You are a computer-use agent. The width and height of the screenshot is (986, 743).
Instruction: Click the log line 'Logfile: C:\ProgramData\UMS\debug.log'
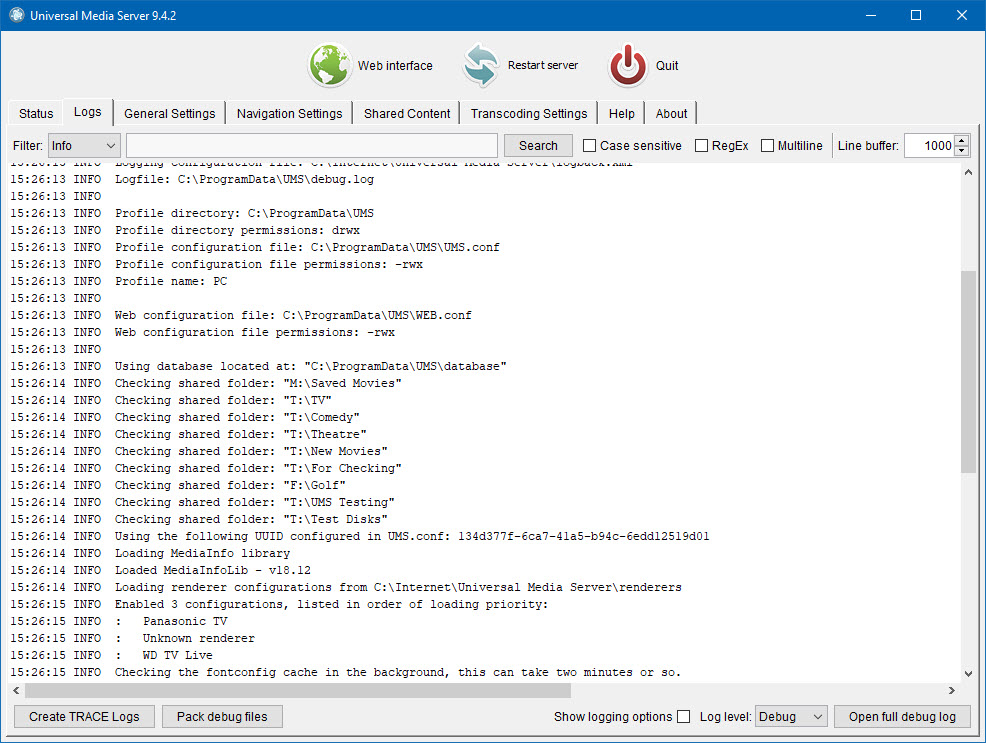click(x=192, y=179)
